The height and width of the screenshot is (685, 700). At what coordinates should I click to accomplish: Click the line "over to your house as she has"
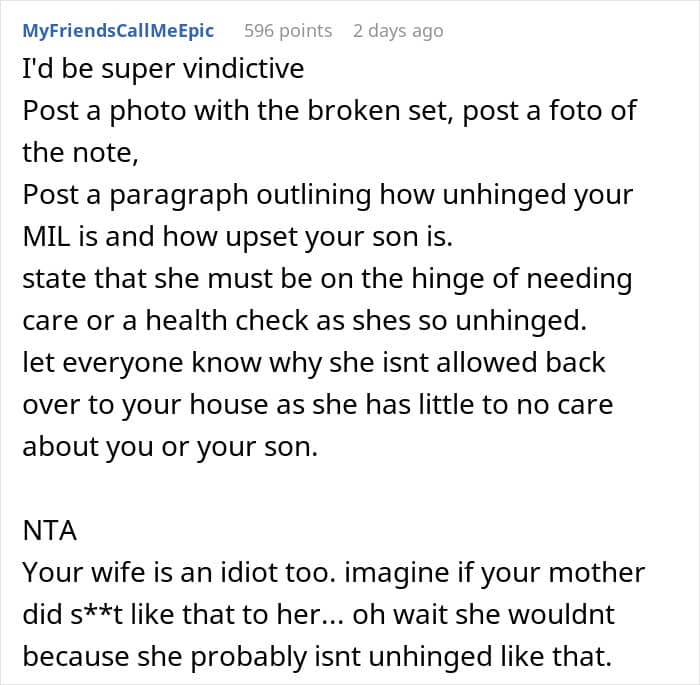tap(317, 405)
